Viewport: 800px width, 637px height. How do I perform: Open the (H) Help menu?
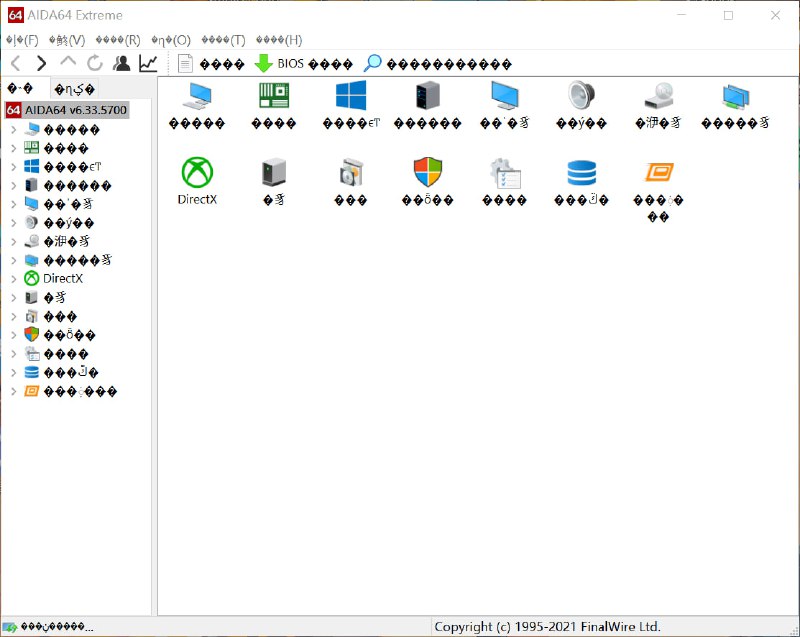[x=279, y=40]
